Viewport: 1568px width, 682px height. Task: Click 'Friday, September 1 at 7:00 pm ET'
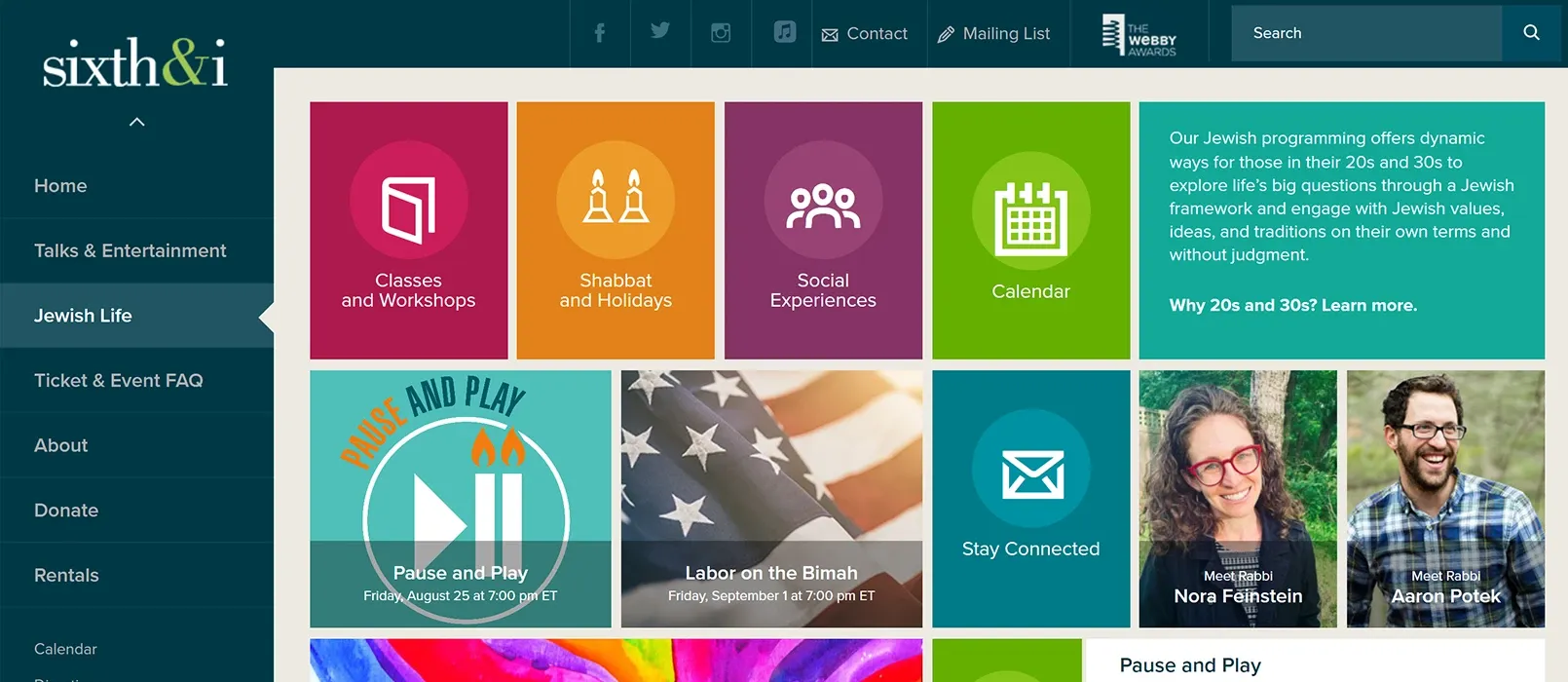pos(771,595)
